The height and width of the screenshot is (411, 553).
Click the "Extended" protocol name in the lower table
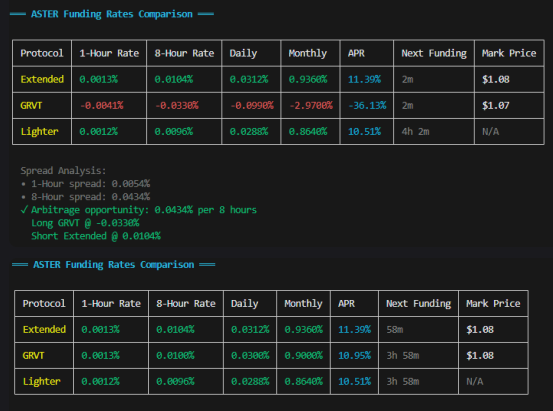coord(44,330)
